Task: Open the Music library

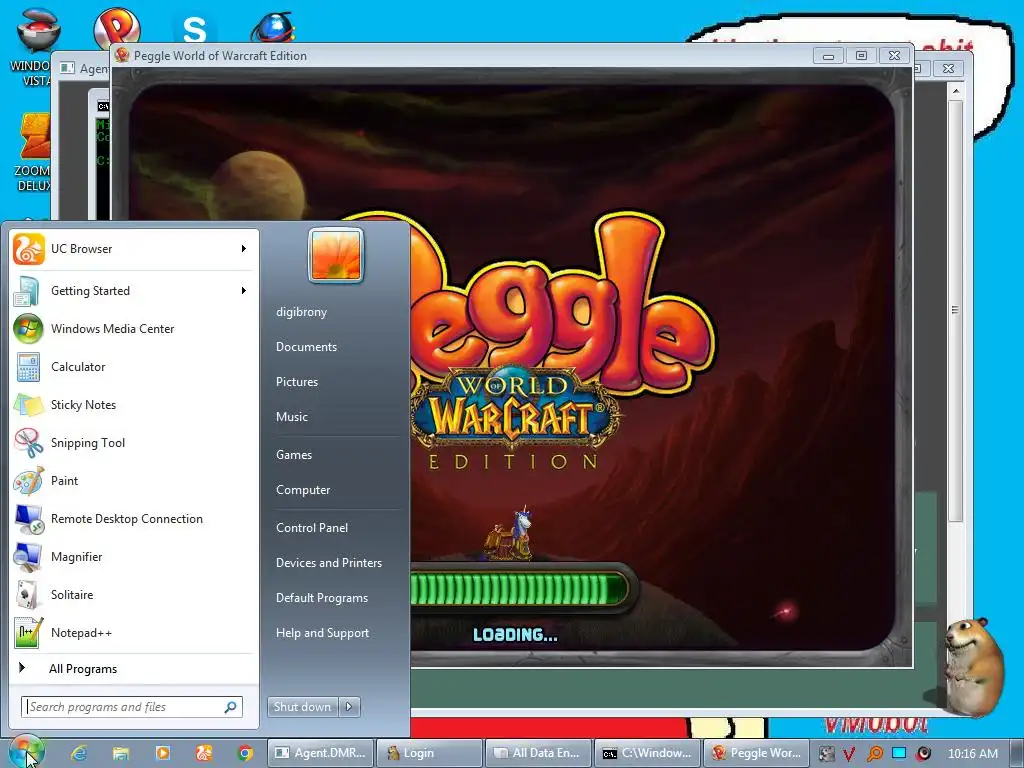Action: [x=291, y=417]
